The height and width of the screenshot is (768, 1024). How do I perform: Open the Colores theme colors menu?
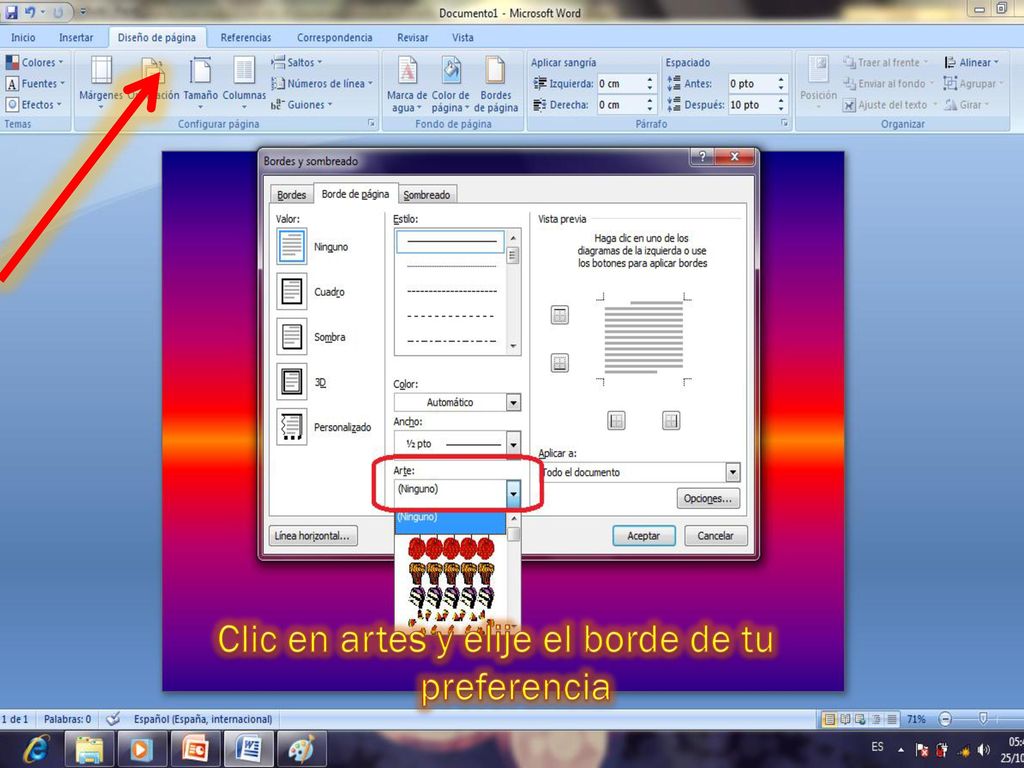[35, 62]
